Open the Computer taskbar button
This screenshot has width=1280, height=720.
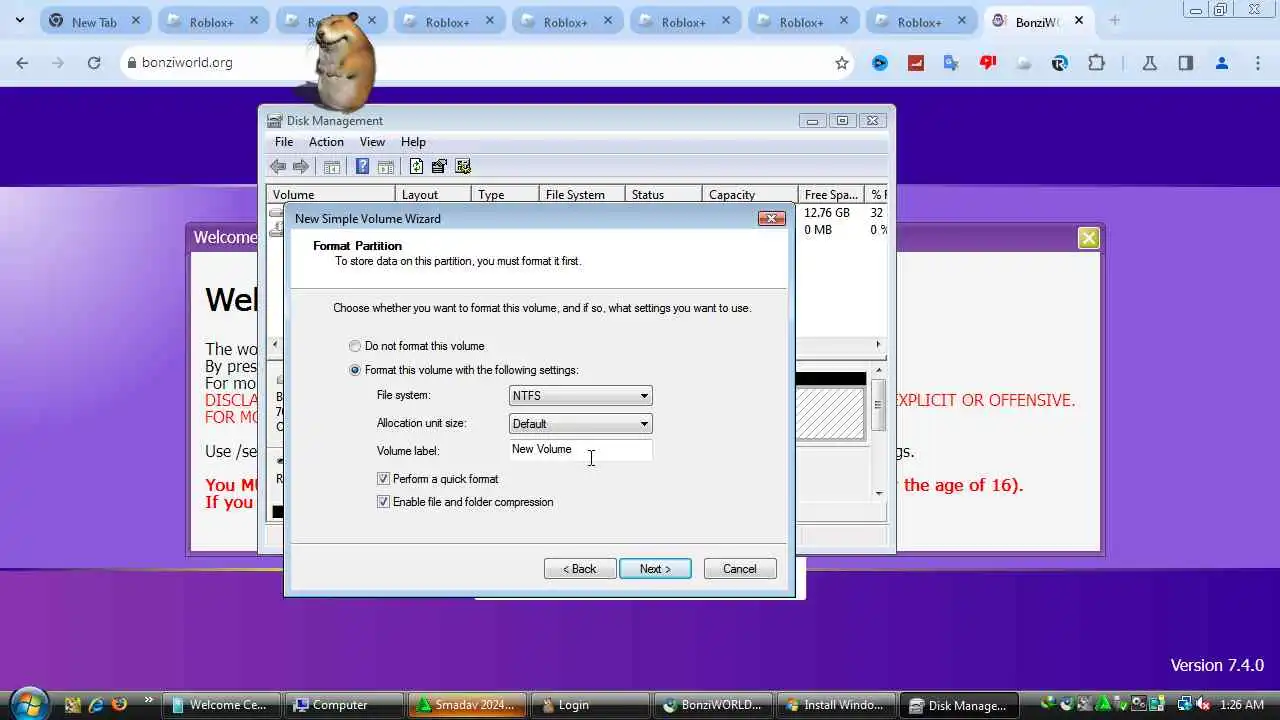pos(344,705)
